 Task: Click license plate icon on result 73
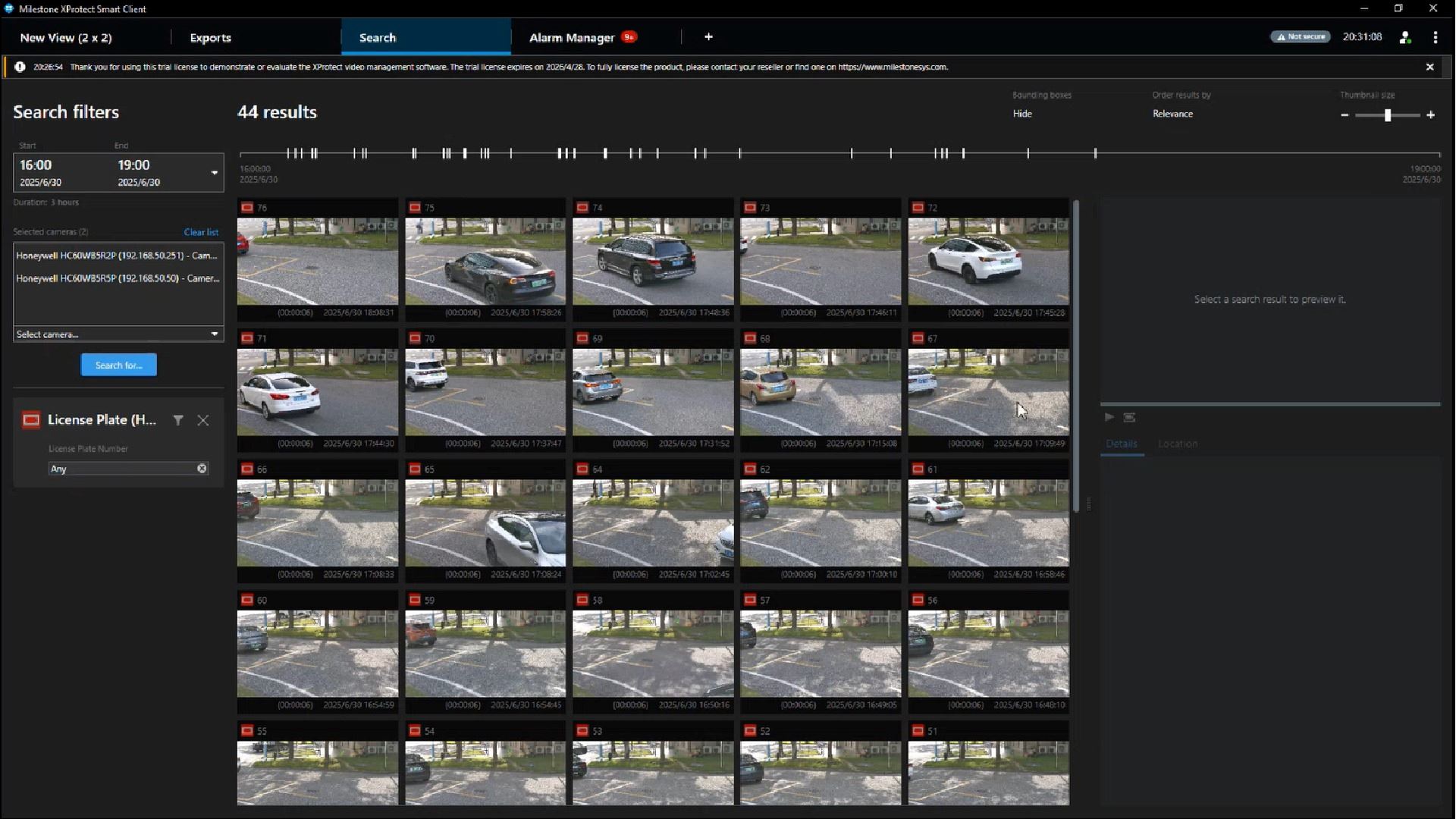(750, 207)
